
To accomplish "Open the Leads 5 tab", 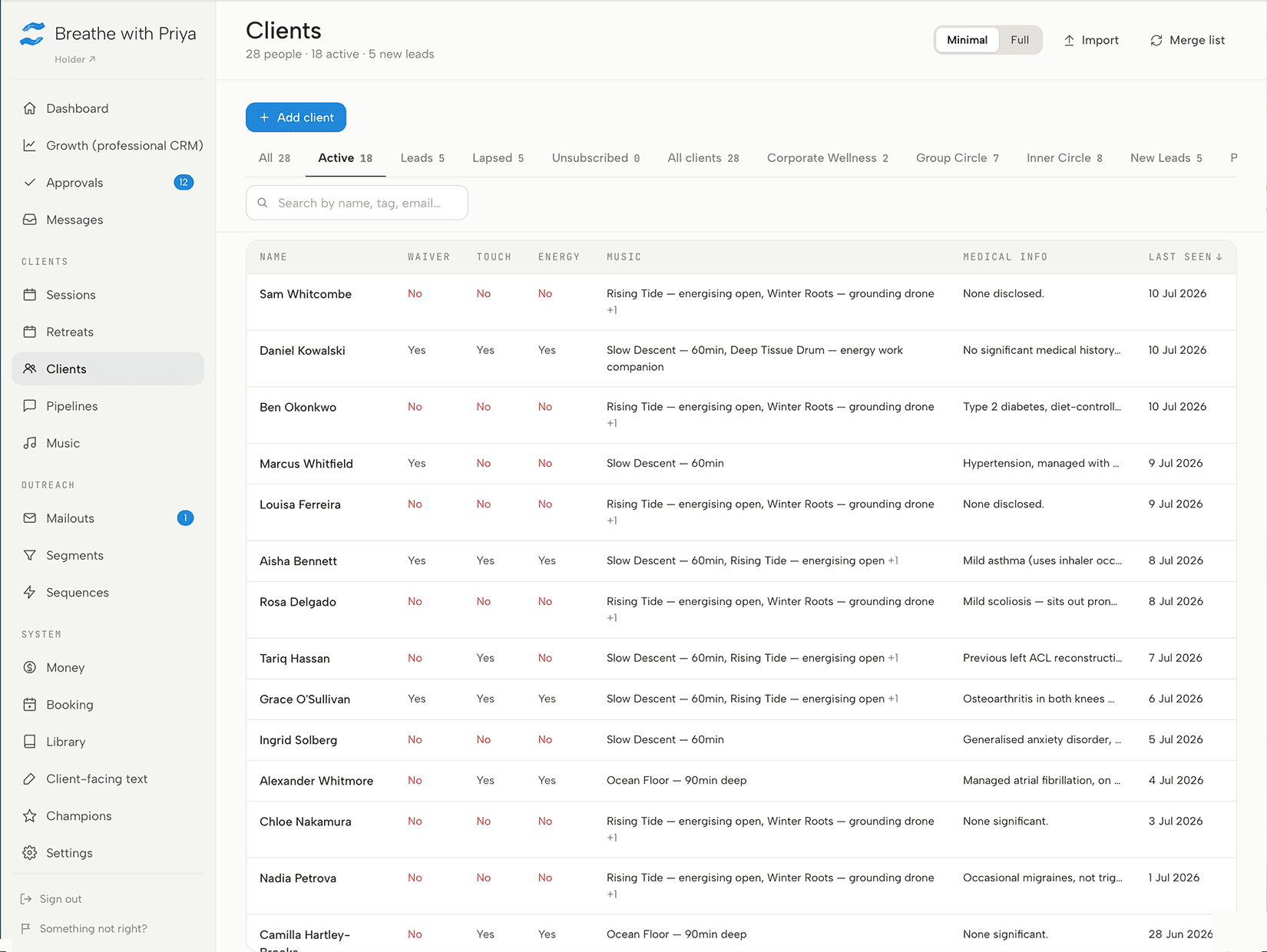I will pos(422,158).
